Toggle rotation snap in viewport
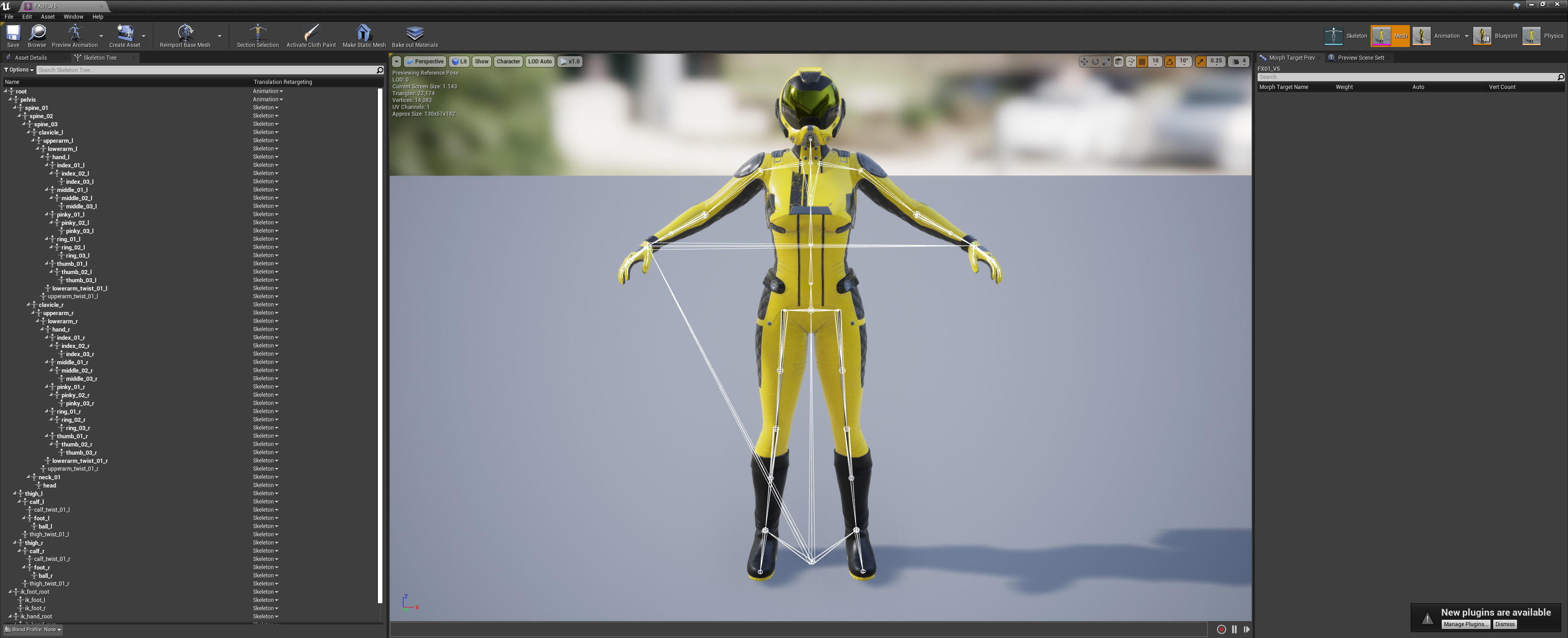The height and width of the screenshot is (638, 1568). [x=1170, y=62]
